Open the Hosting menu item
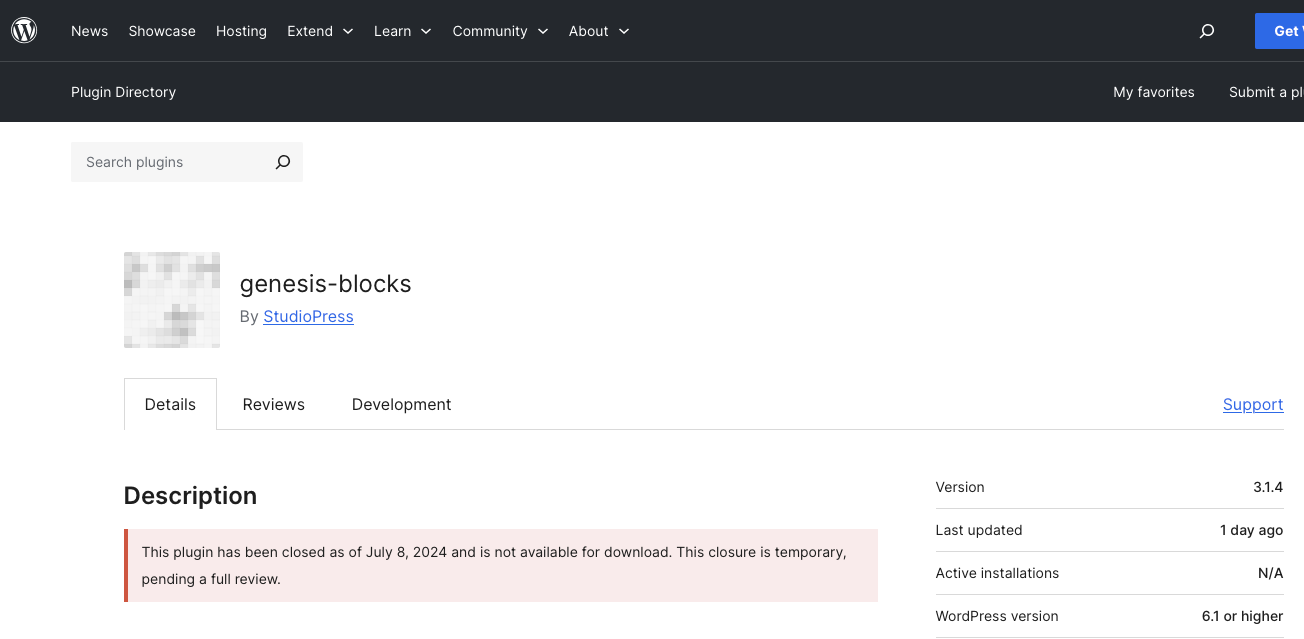The height and width of the screenshot is (639, 1304). tap(241, 31)
